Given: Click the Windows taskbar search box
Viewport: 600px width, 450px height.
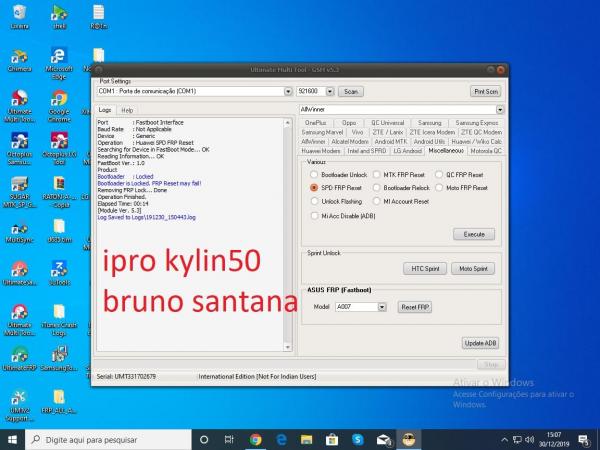Looking at the screenshot, I should point(110,439).
